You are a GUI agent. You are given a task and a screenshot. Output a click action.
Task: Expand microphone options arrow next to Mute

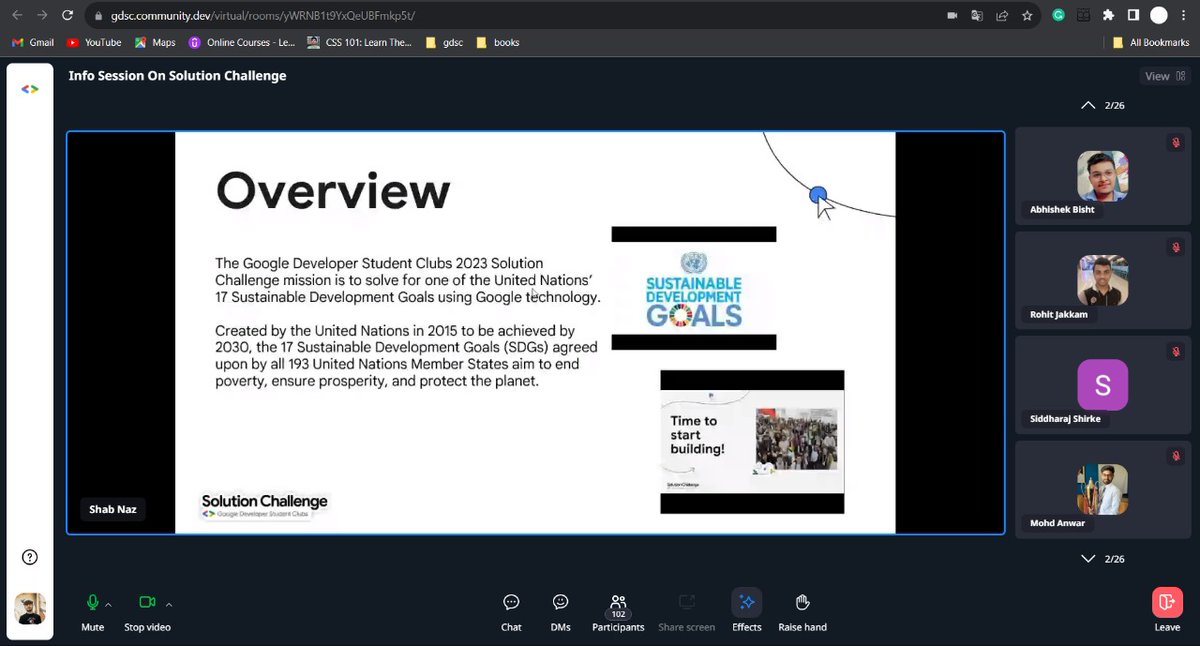pos(108,604)
